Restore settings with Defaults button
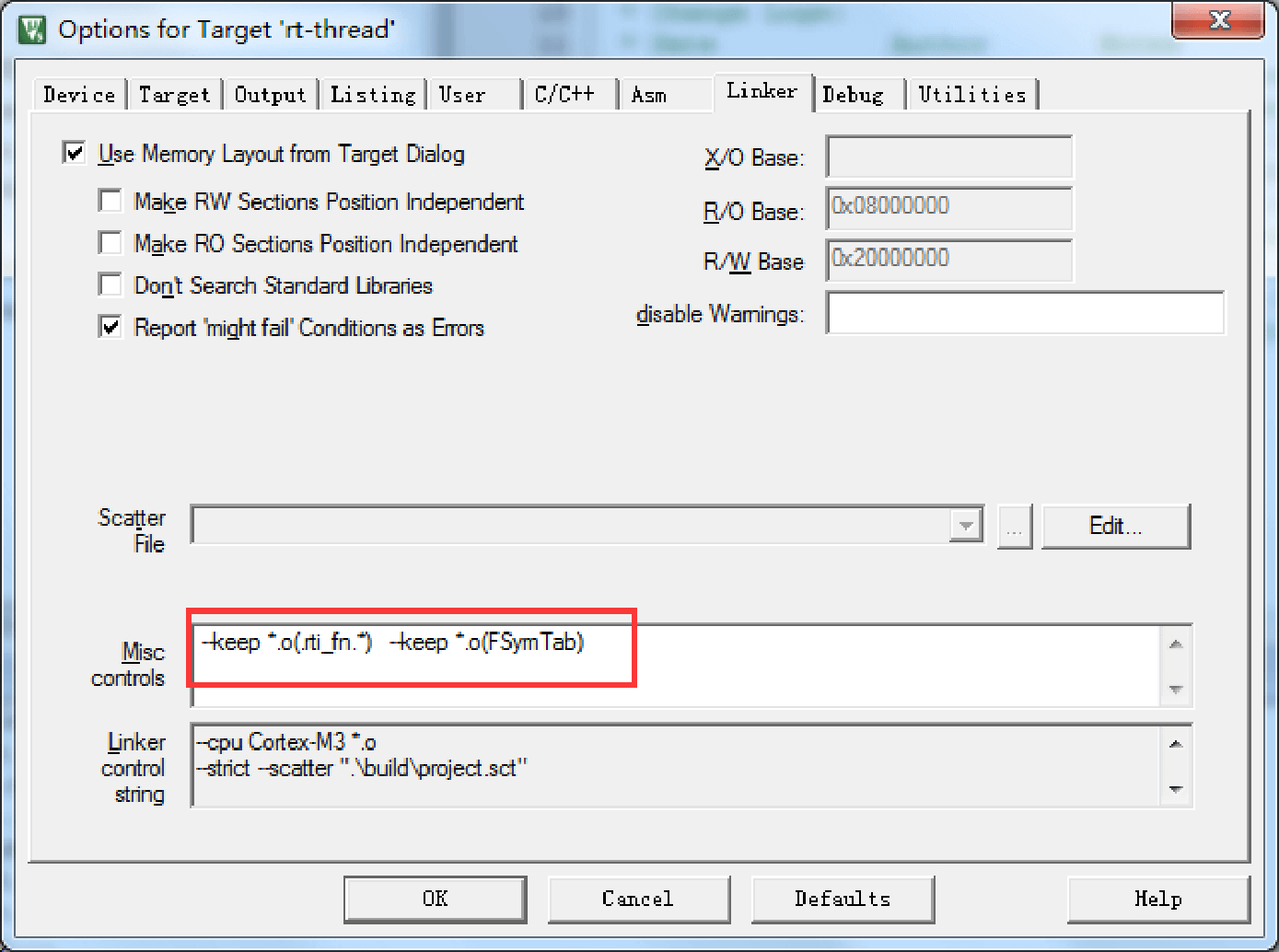Screen dimensions: 1279x952 click(x=843, y=899)
